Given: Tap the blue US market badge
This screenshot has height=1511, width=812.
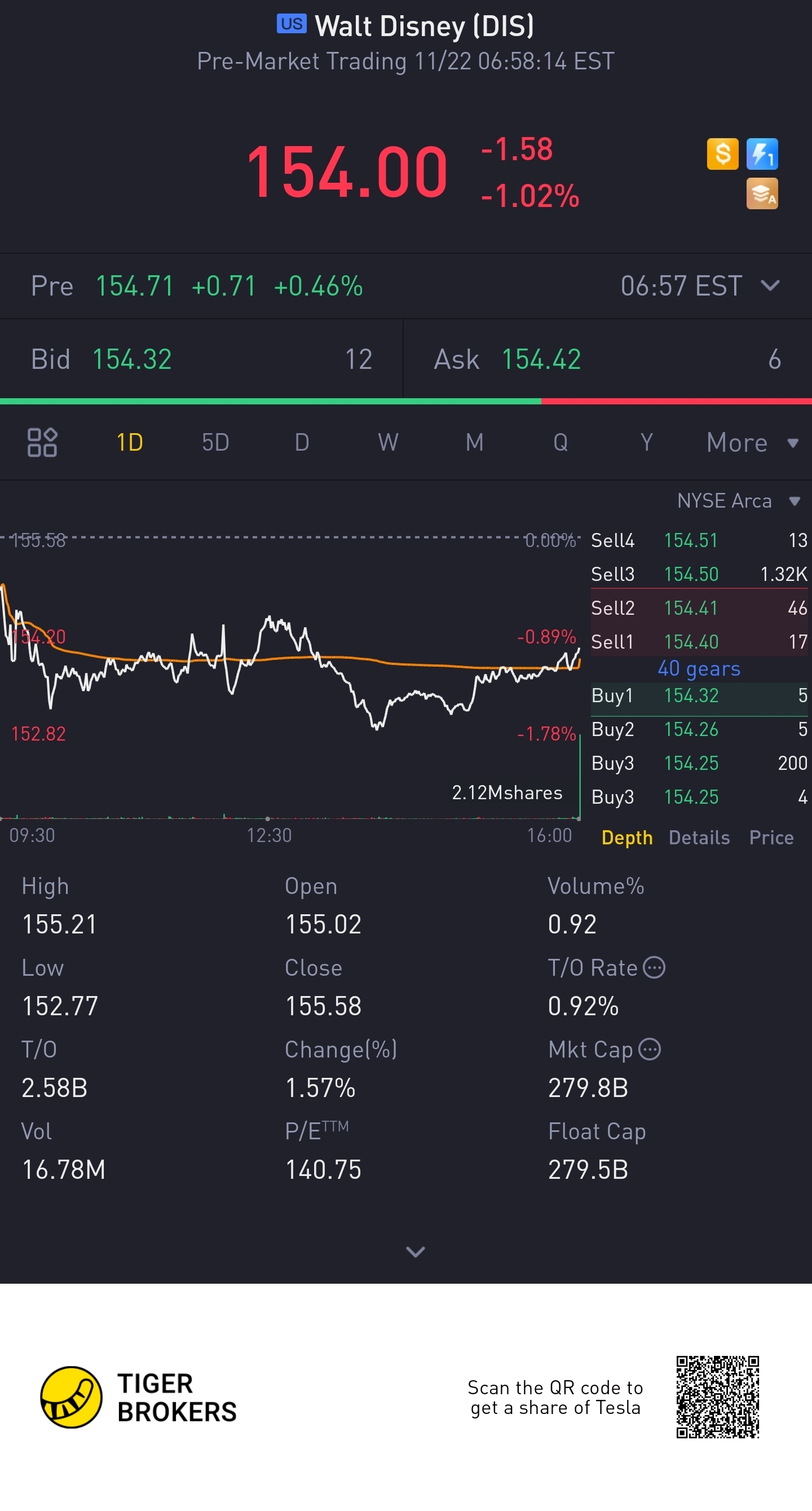Looking at the screenshot, I should 292,24.
